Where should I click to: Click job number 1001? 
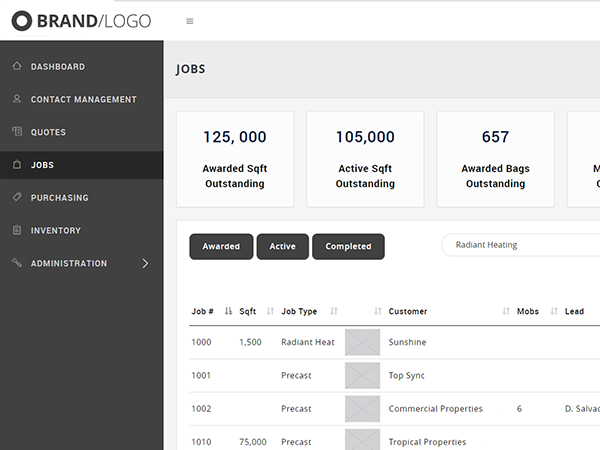(x=201, y=375)
